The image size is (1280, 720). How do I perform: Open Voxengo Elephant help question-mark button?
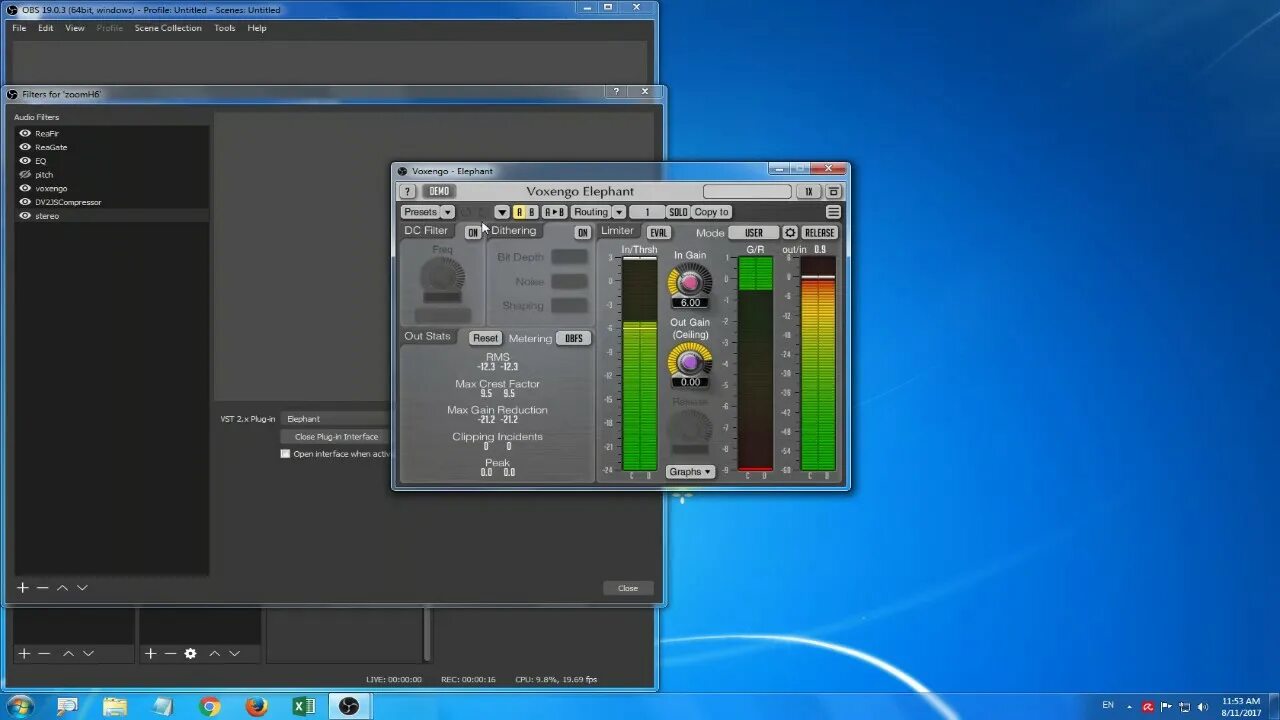(407, 191)
